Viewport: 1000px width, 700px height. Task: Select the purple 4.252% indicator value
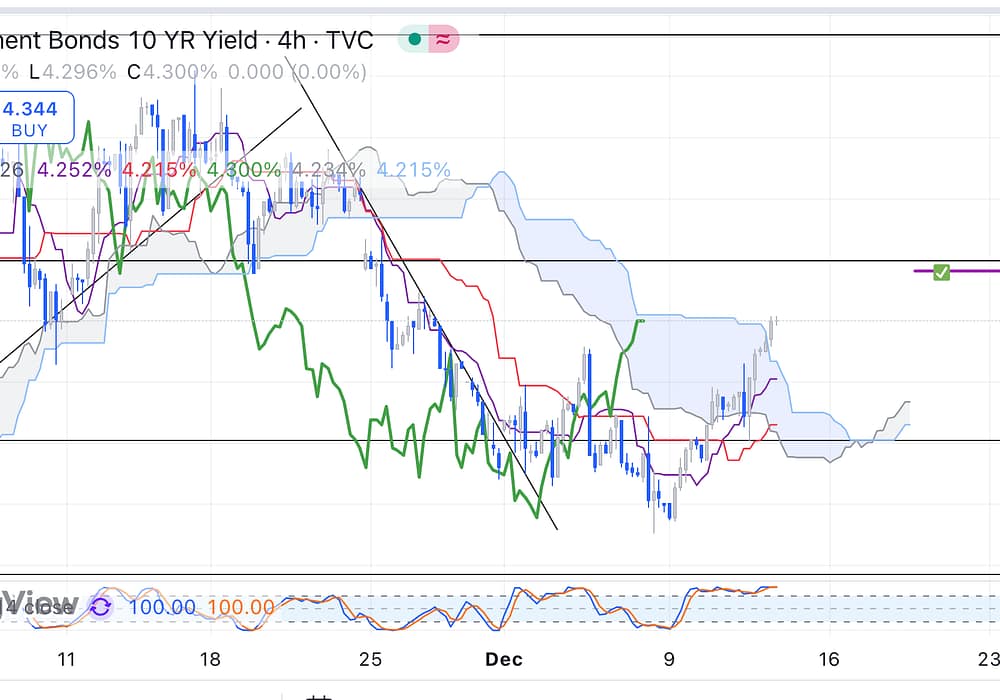[x=74, y=170]
